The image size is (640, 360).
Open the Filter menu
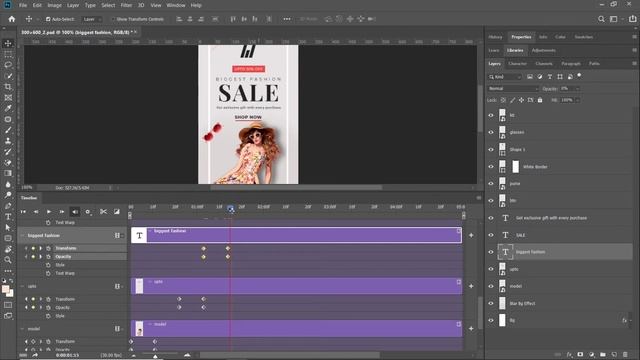coord(126,5)
